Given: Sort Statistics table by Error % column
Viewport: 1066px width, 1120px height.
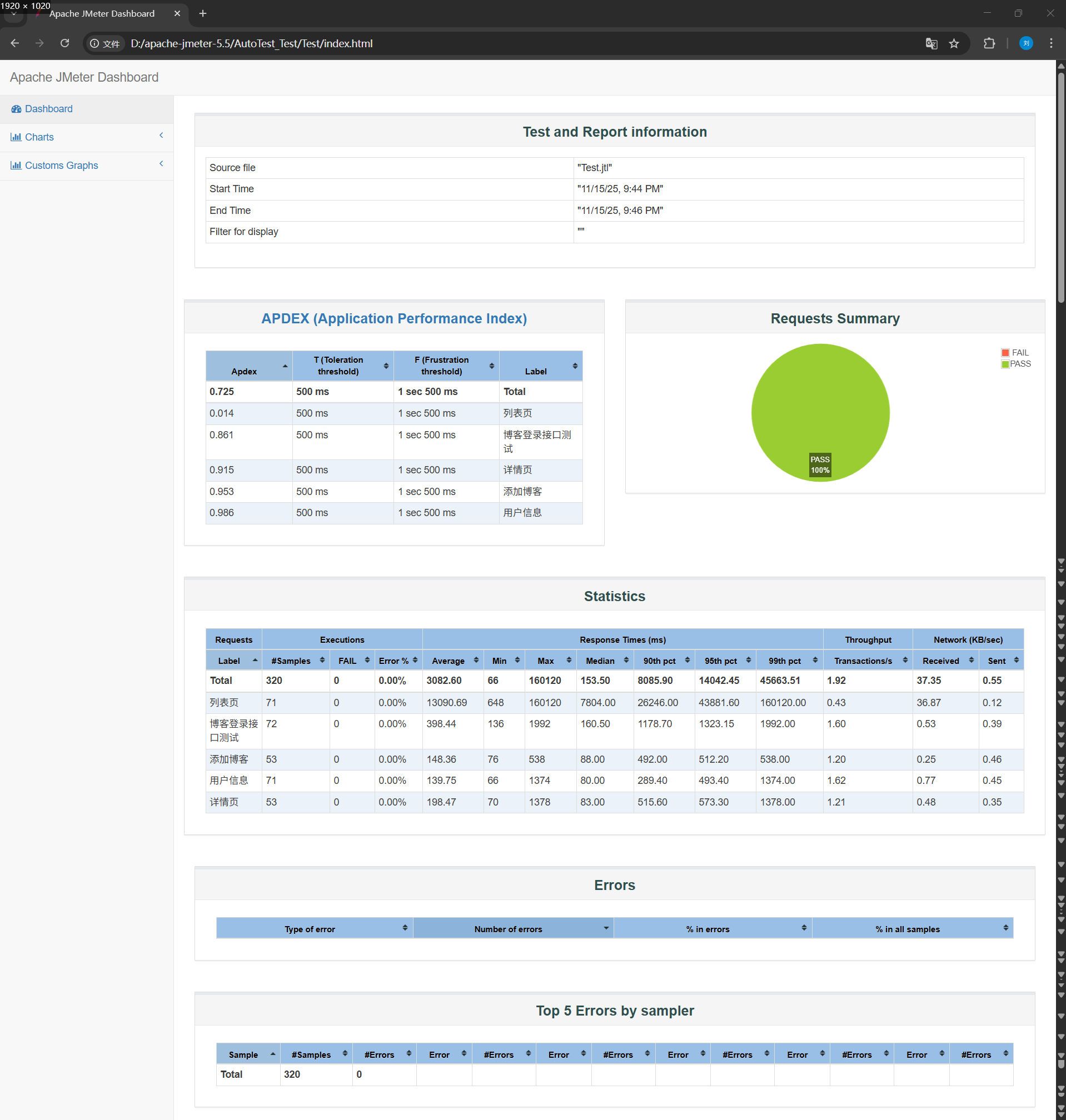Looking at the screenshot, I should pyautogui.click(x=398, y=661).
